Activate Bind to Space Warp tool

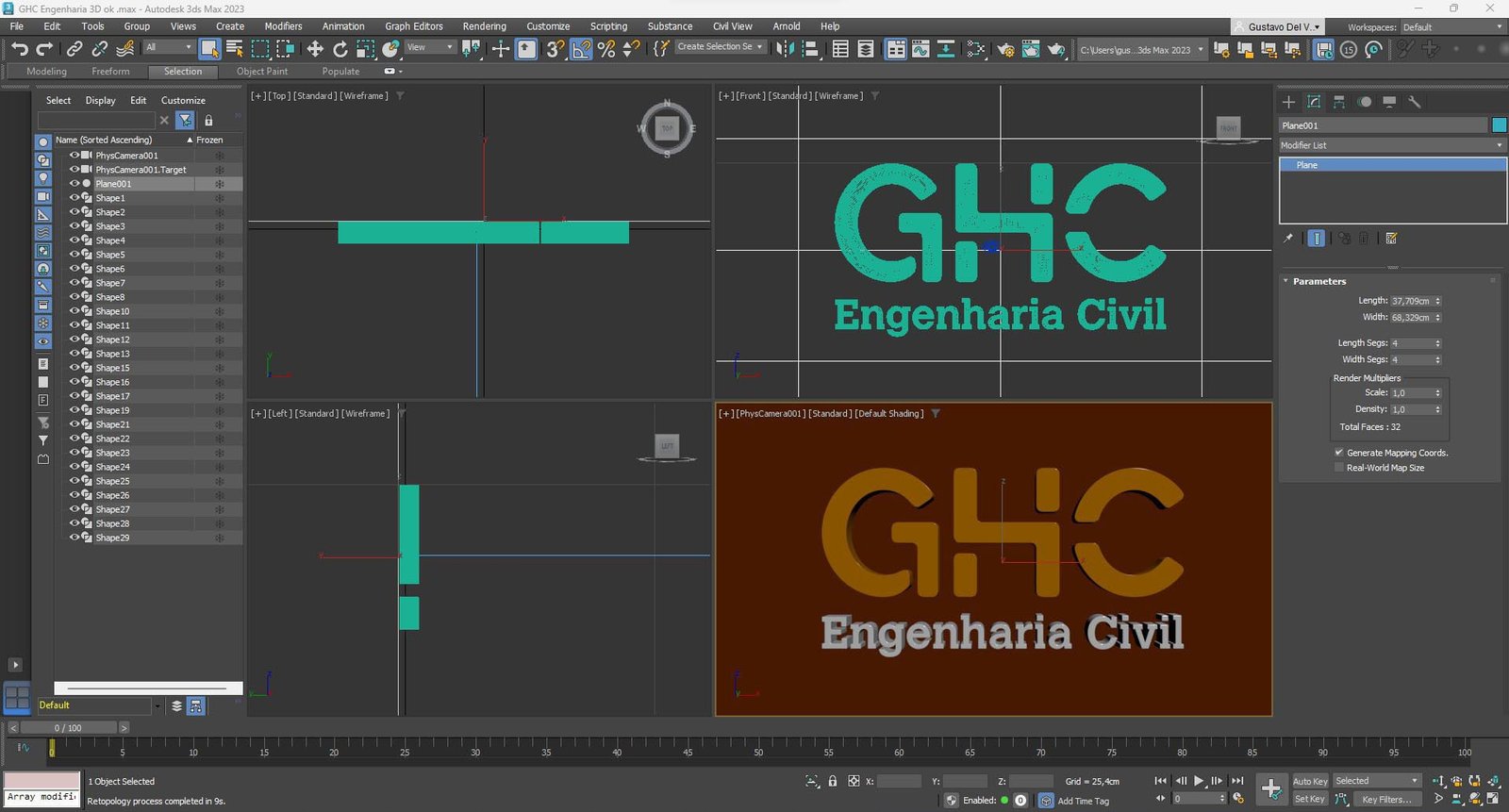pos(125,49)
